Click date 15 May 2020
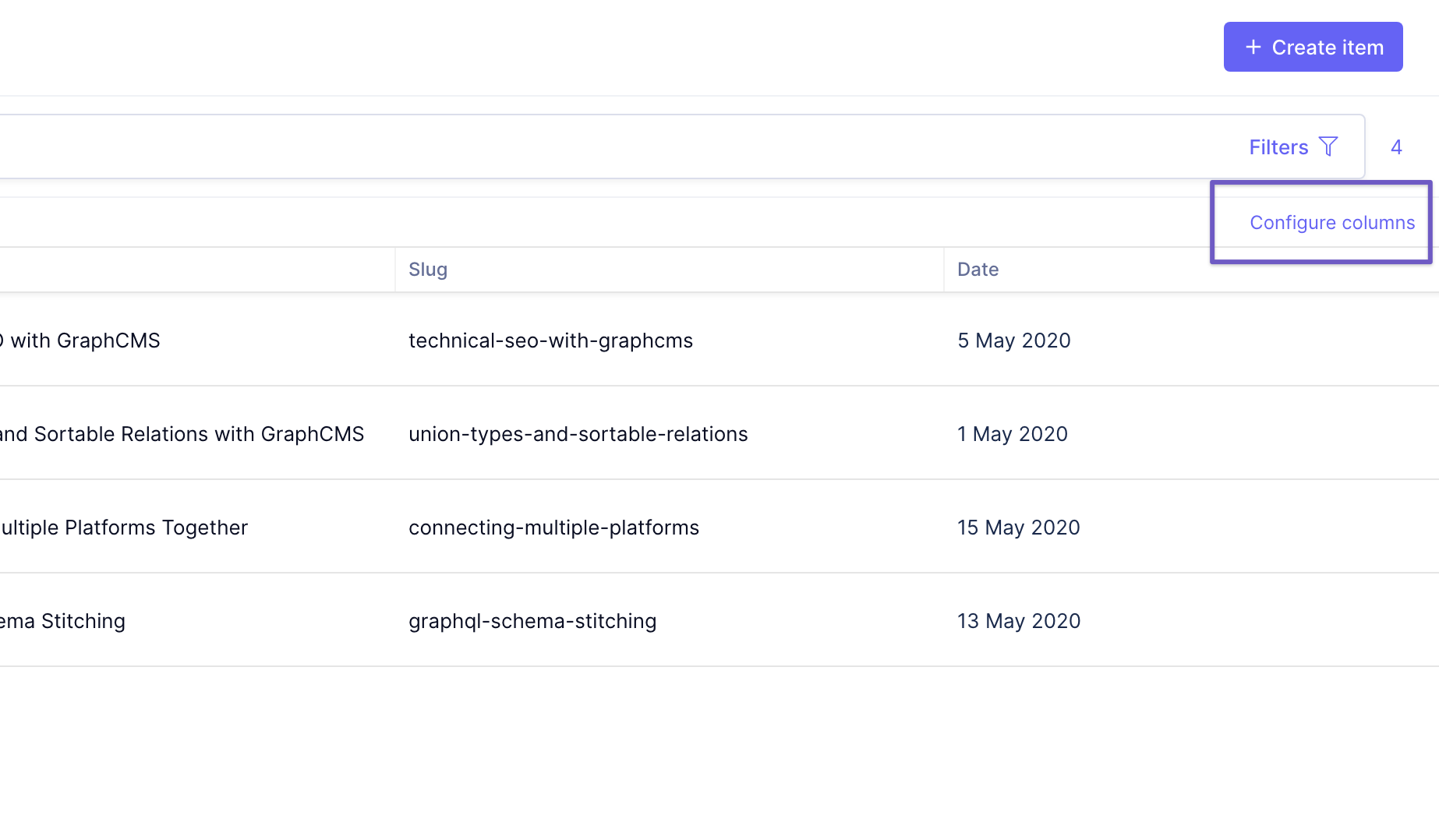 click(1018, 528)
